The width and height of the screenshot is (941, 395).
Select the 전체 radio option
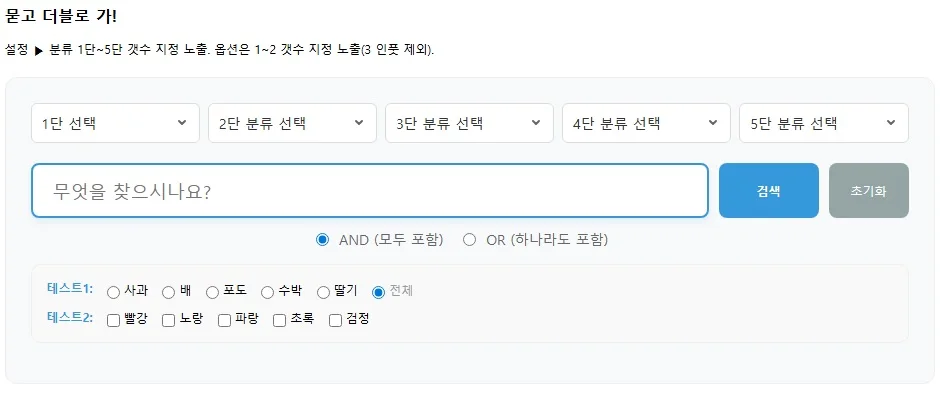click(x=378, y=292)
